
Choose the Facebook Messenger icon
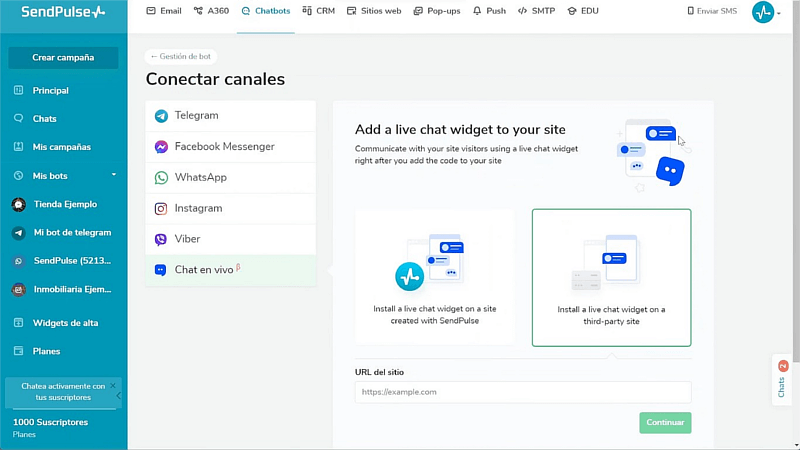(161, 147)
